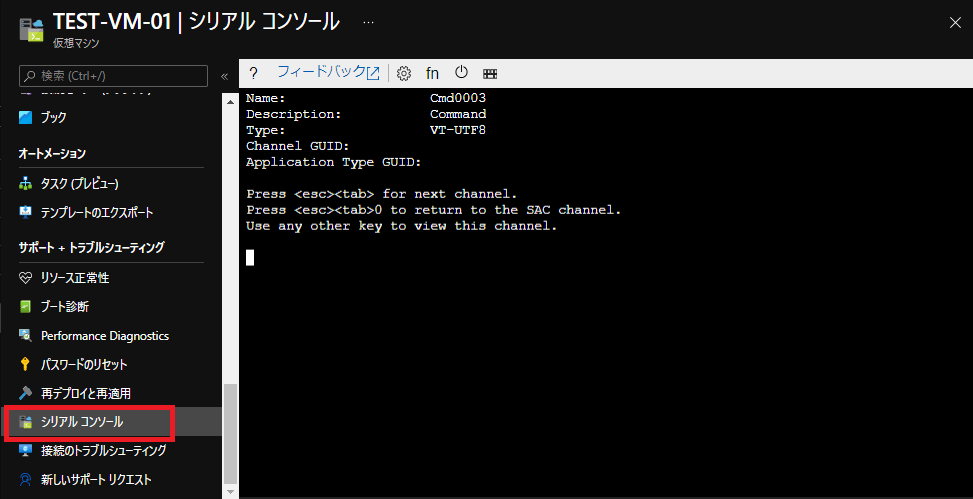Viewport: 973px width, 499px height.
Task: Click the 仮想マシン subtitle text
Action: point(76,43)
